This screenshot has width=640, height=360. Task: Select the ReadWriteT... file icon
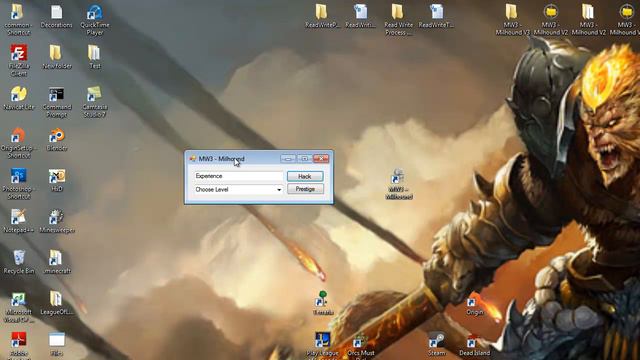(436, 16)
